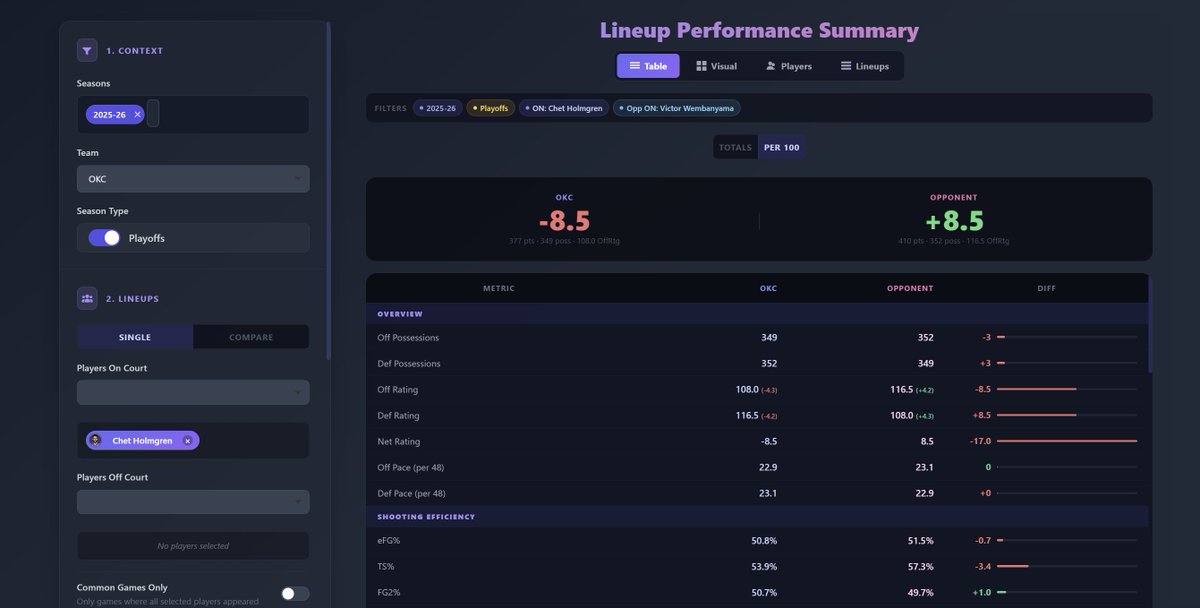This screenshot has width=1200, height=608.
Task: Click the DIFF column header
Action: click(1046, 288)
